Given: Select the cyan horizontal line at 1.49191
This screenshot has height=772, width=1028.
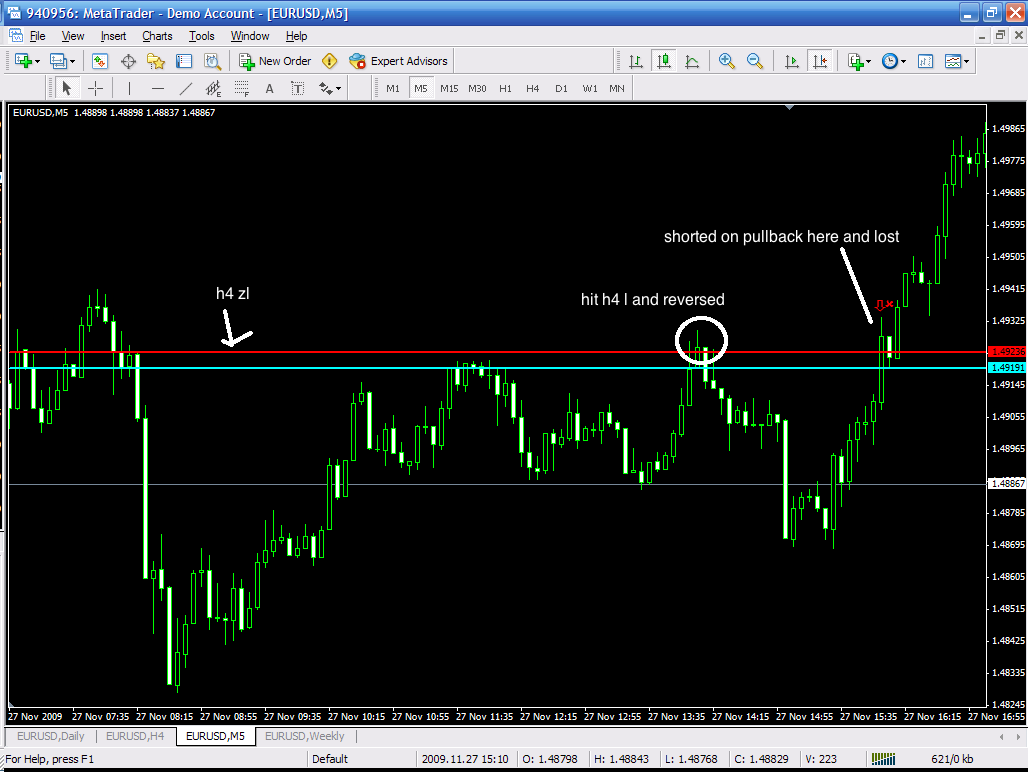Looking at the screenshot, I should pyautogui.click(x=498, y=368).
